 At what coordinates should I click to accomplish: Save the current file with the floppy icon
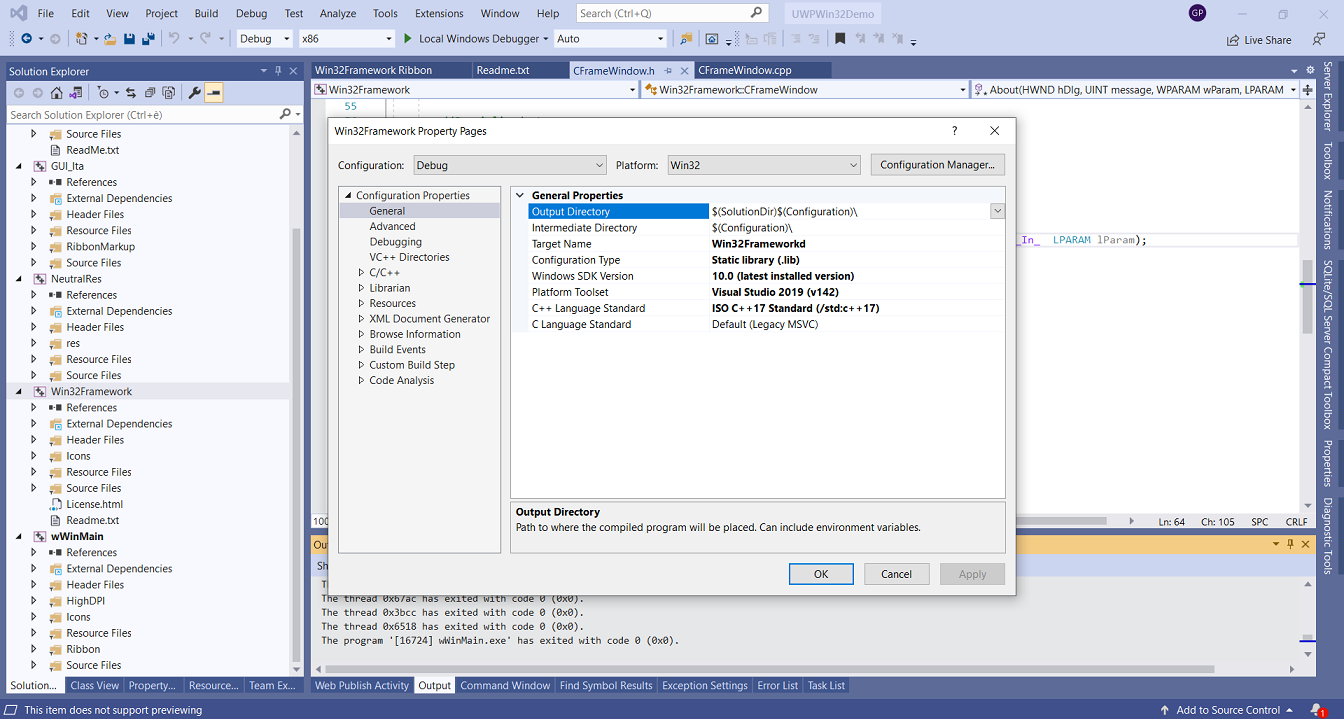pos(130,39)
